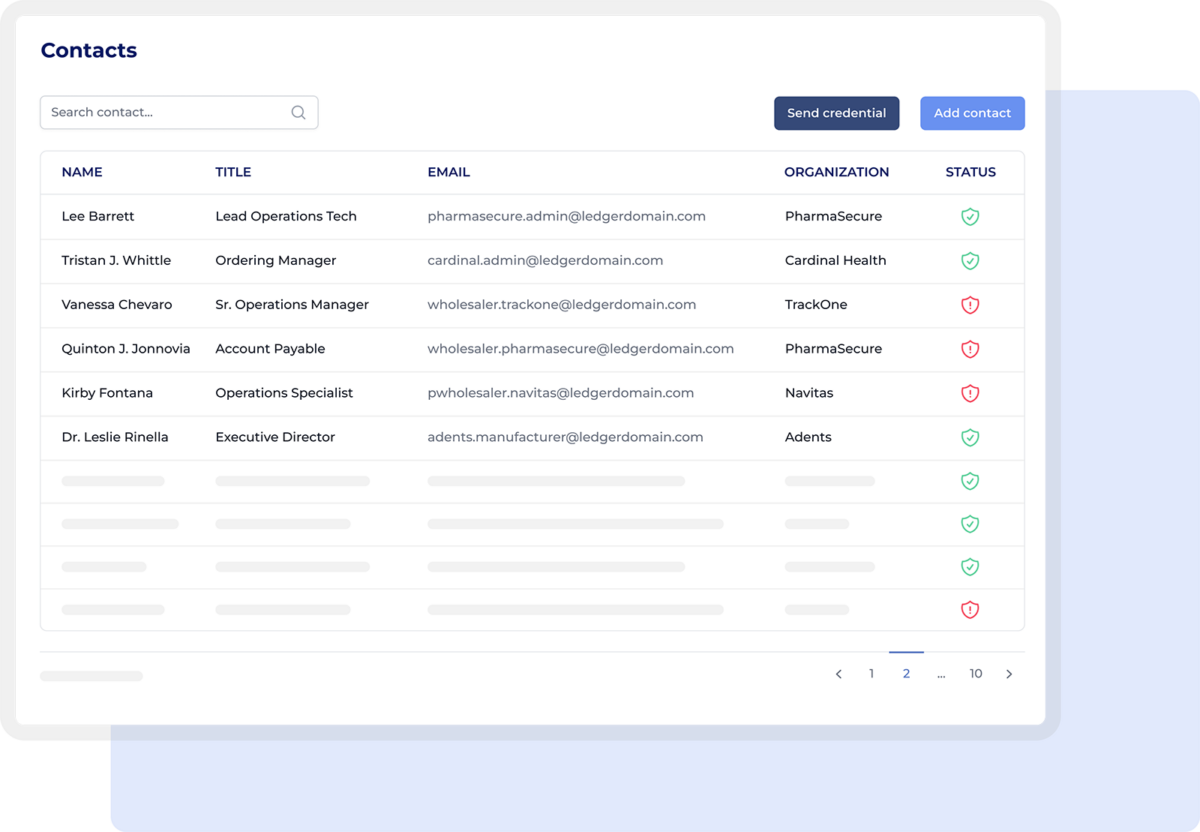Switch to page 1
This screenshot has width=1200, height=832.
[871, 674]
